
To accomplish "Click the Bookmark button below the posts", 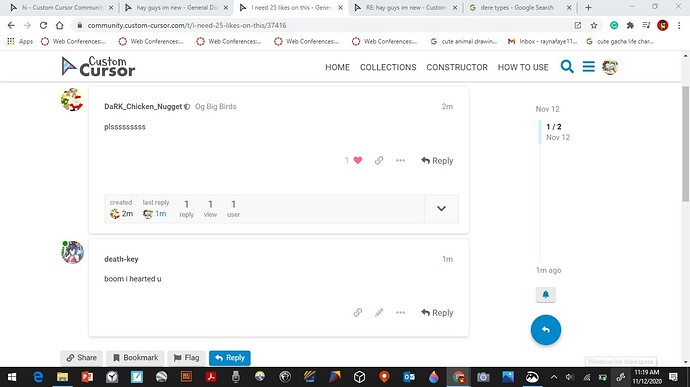I will coord(136,358).
